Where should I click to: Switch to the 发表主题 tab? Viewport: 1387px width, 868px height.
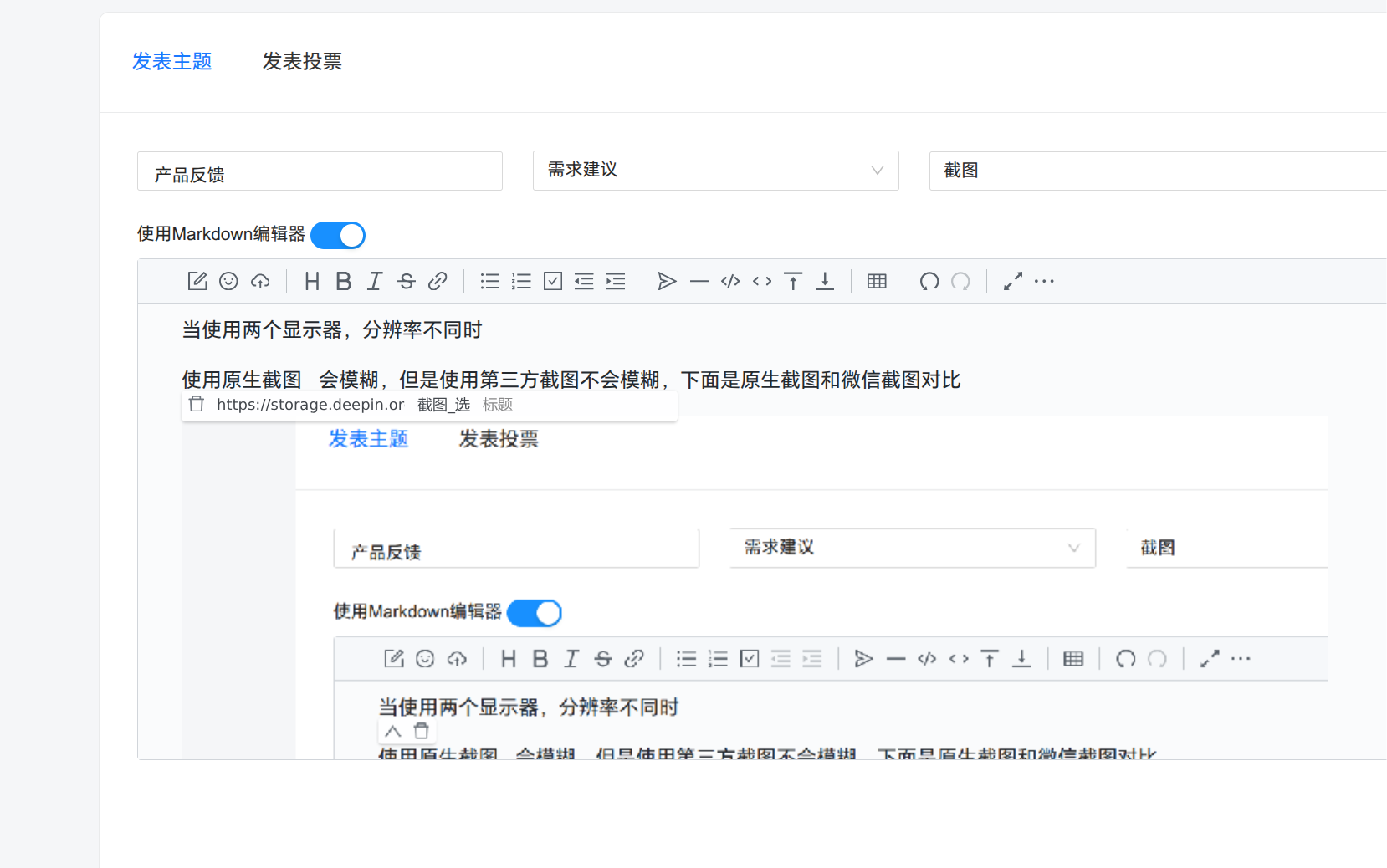172,61
